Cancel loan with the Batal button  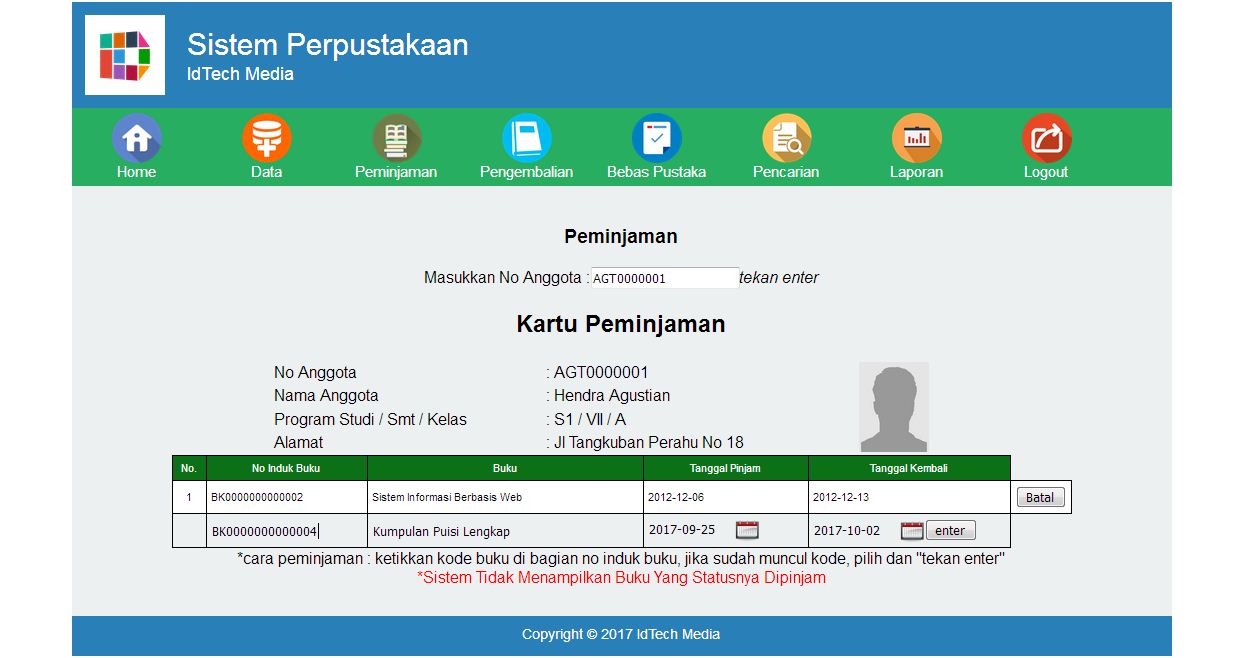1040,497
